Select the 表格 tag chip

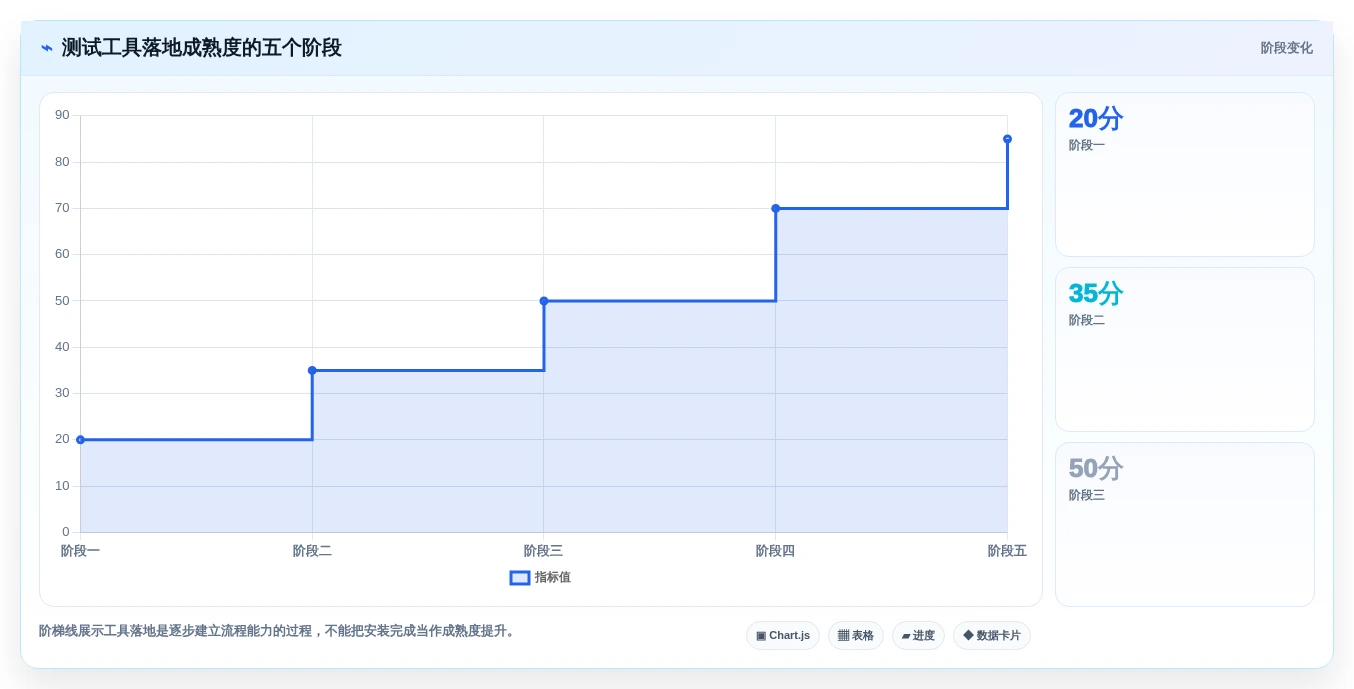tap(856, 636)
